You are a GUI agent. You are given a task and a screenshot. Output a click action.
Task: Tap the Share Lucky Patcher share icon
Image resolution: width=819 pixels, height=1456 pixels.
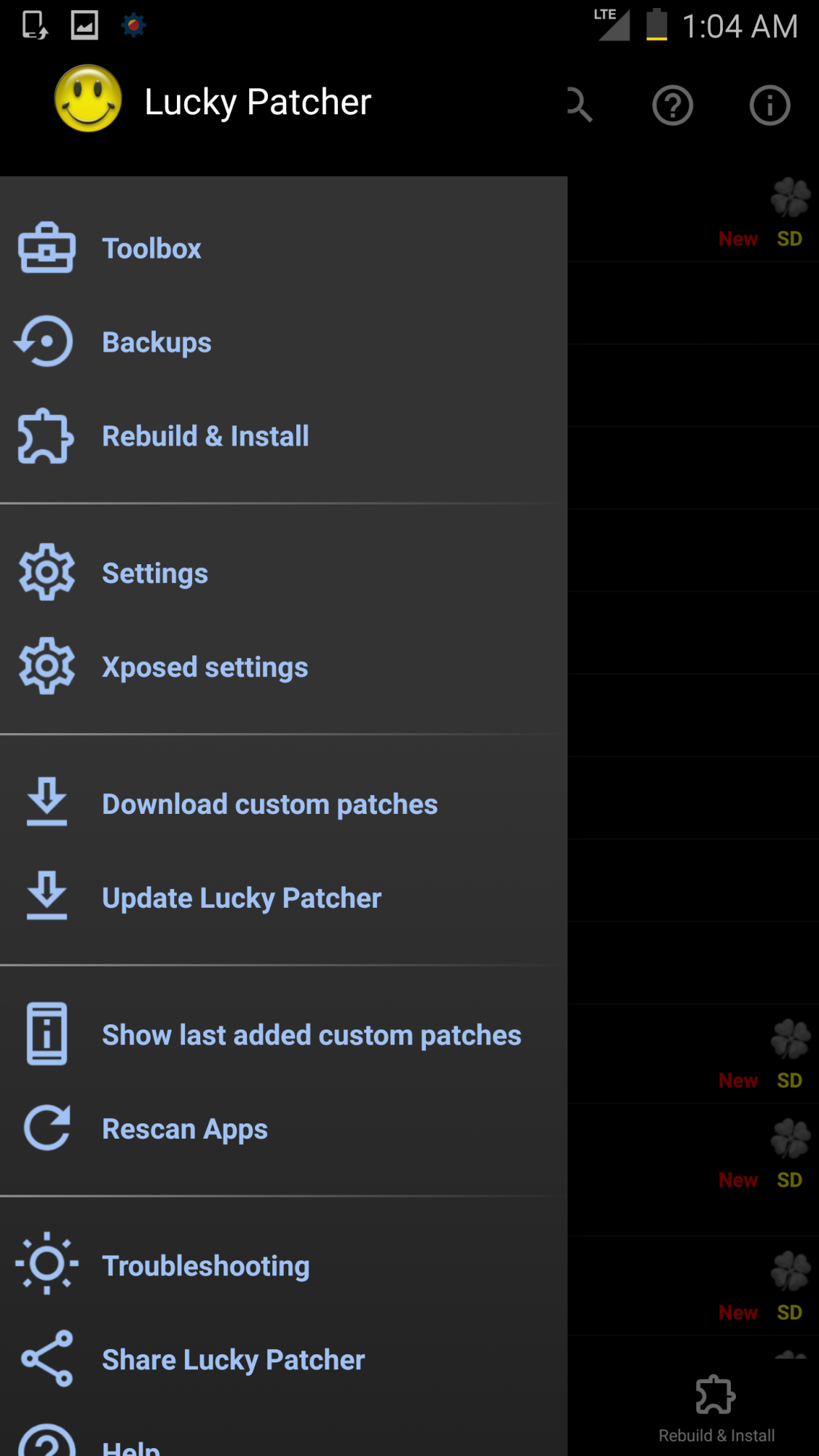47,1358
